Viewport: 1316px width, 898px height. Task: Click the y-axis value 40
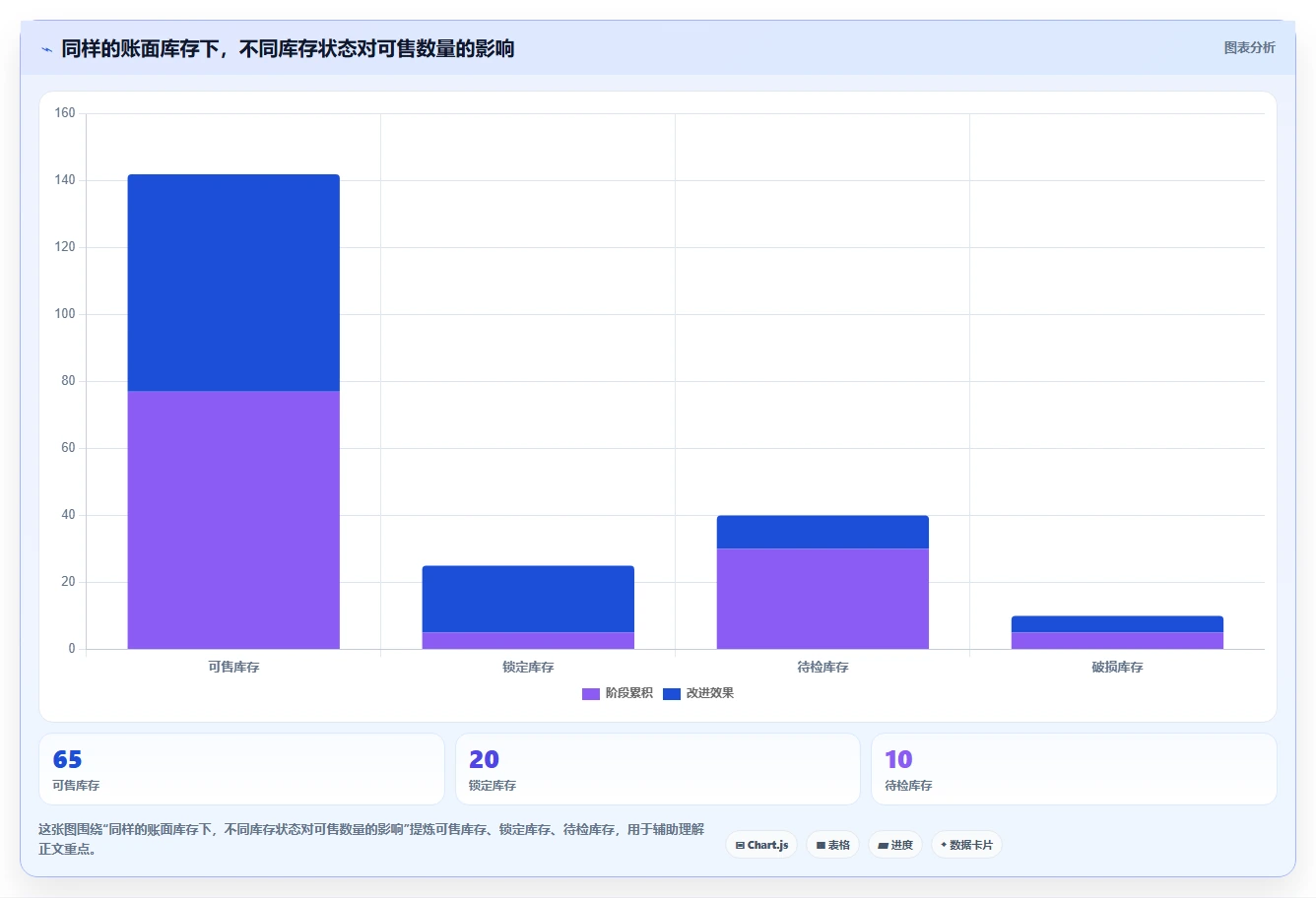coord(68,515)
